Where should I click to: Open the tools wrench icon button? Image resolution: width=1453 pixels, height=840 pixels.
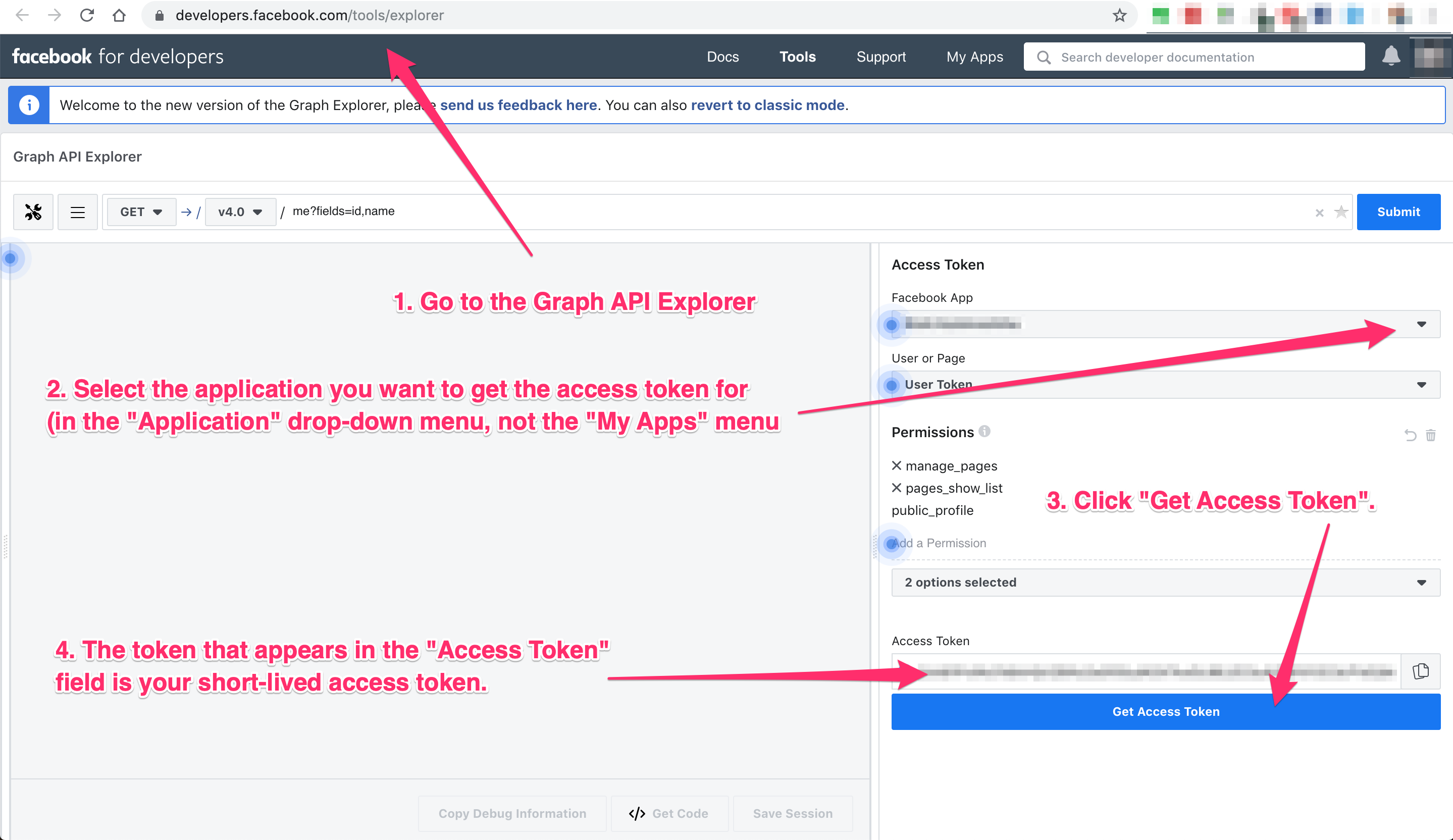pyautogui.click(x=33, y=212)
